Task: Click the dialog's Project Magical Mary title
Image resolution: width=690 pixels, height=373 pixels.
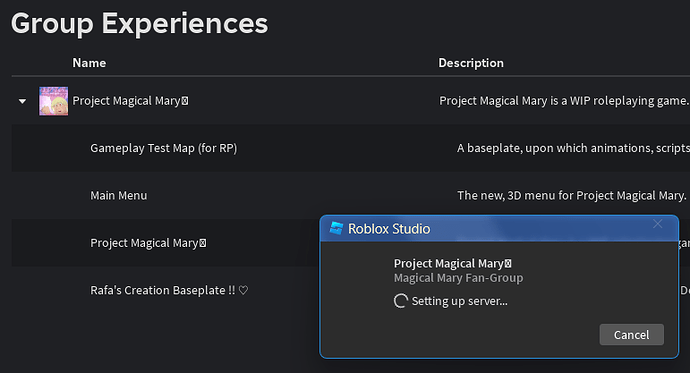Action: tap(452, 263)
